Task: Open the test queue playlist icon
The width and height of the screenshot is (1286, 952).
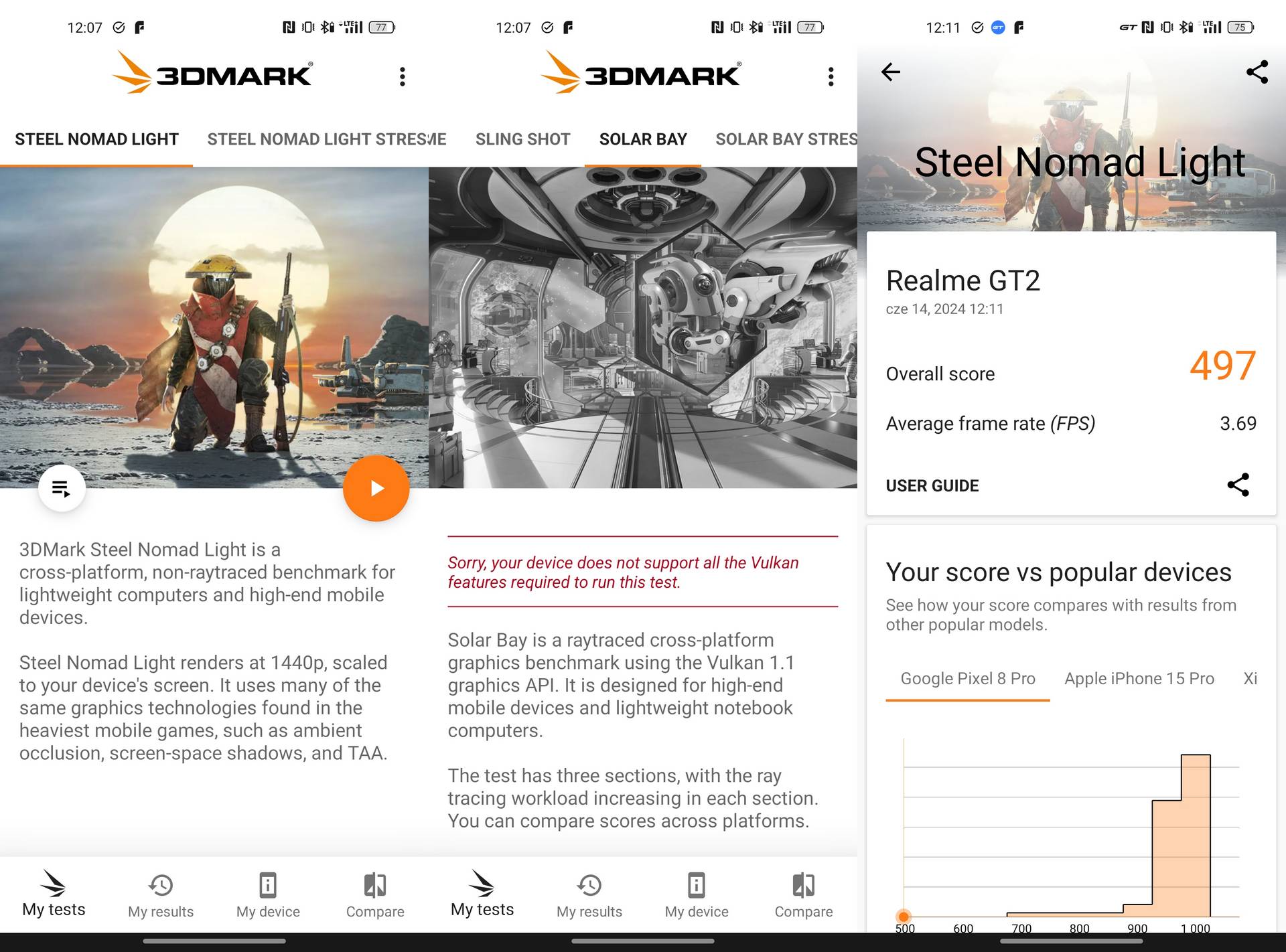Action: pos(62,488)
